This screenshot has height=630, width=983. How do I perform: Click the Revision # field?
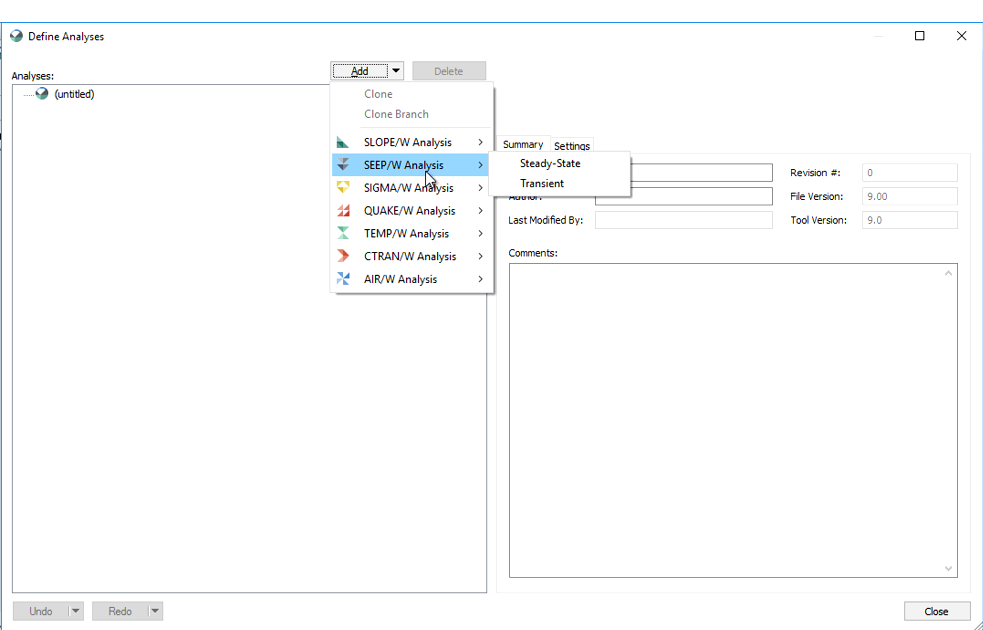pyautogui.click(x=910, y=172)
